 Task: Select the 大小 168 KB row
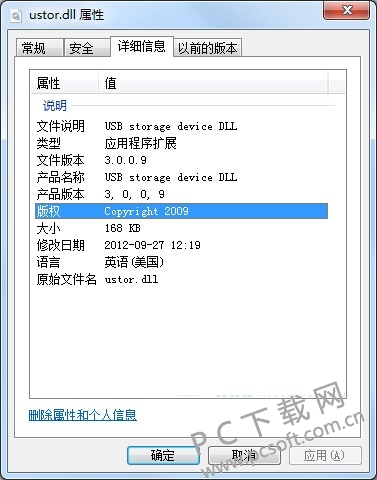[x=181, y=228]
